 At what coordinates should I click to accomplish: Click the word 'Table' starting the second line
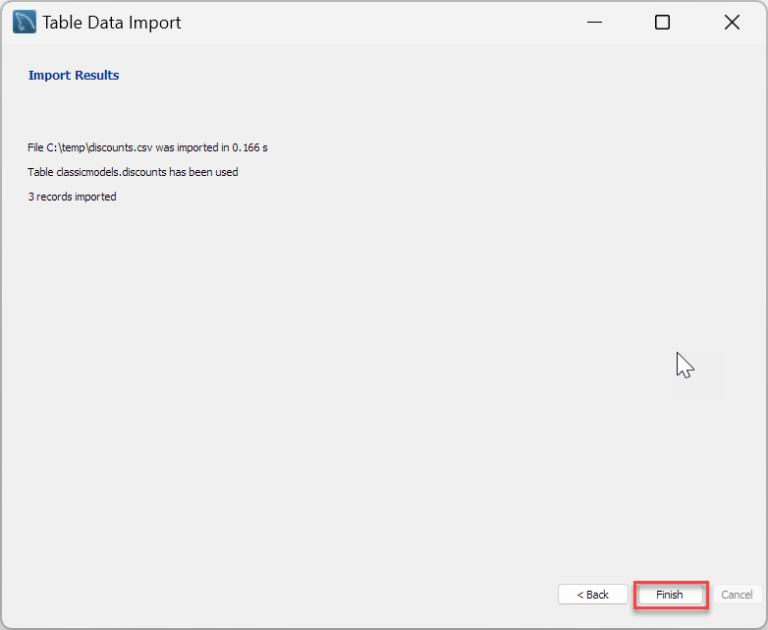(40, 172)
